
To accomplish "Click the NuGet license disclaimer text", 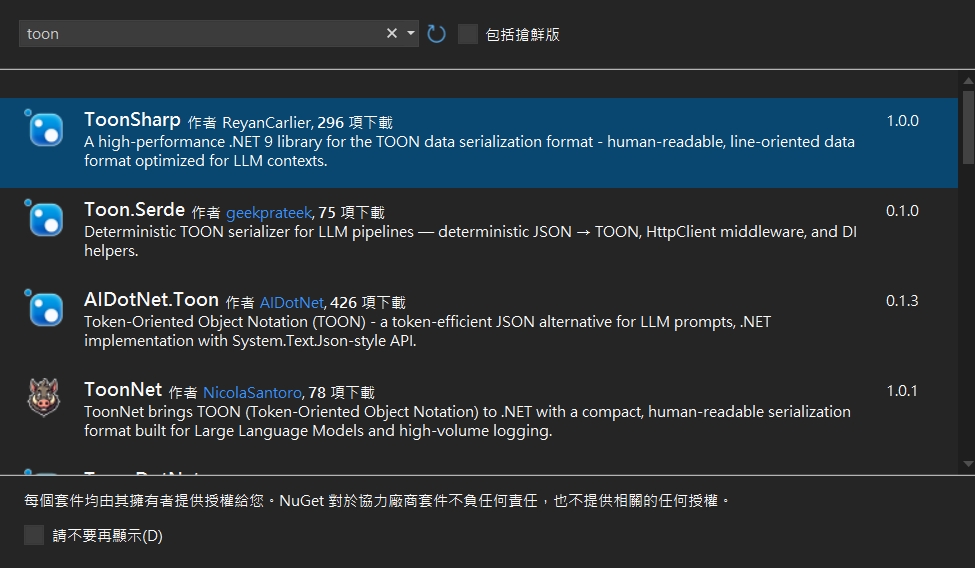I will point(377,501).
